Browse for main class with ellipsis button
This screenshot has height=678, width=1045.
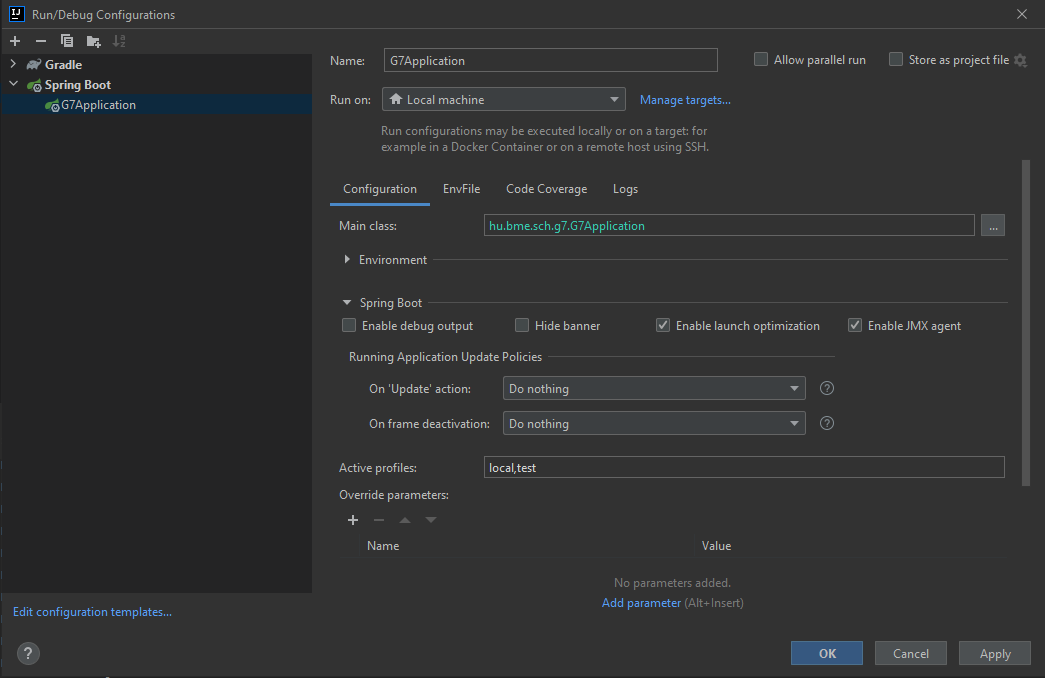click(x=992, y=225)
